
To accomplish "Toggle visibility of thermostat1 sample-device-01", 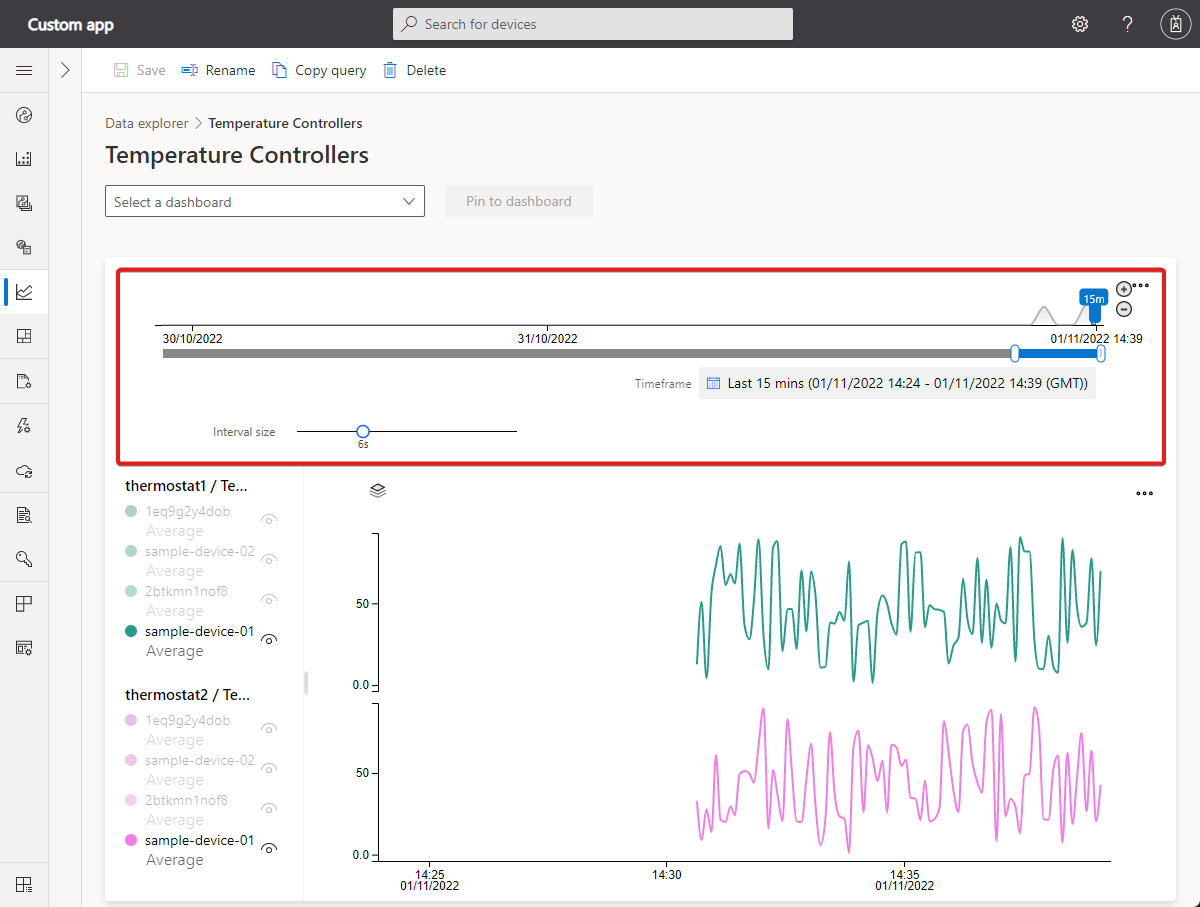I will 268,640.
